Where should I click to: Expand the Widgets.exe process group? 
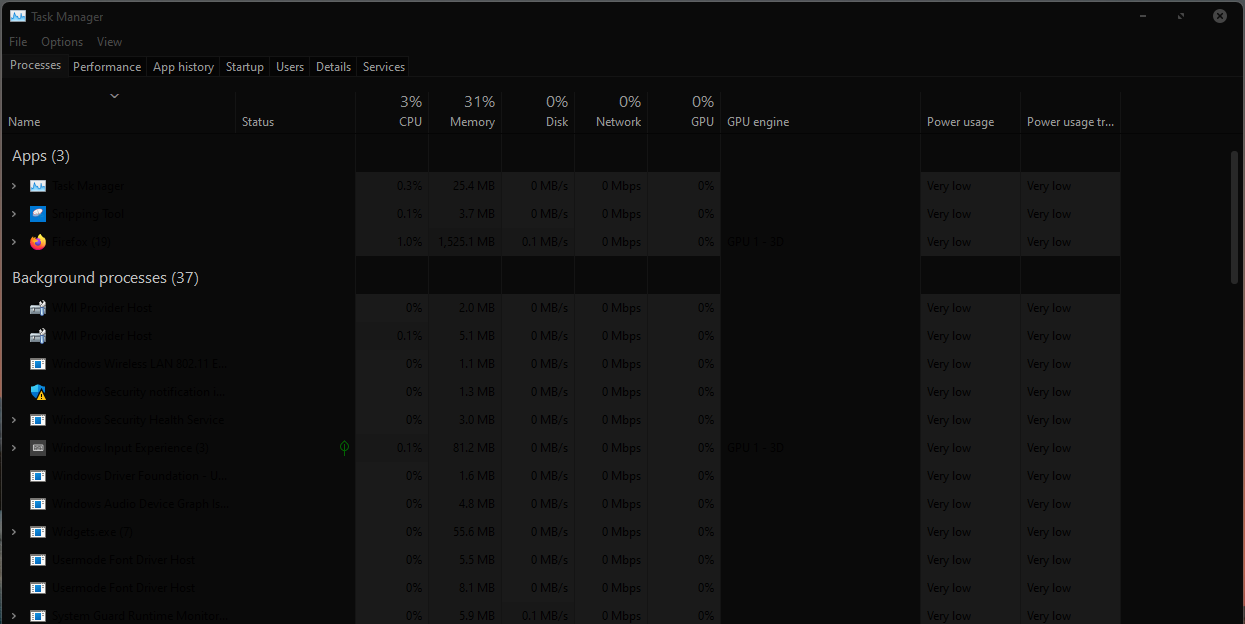[13, 531]
